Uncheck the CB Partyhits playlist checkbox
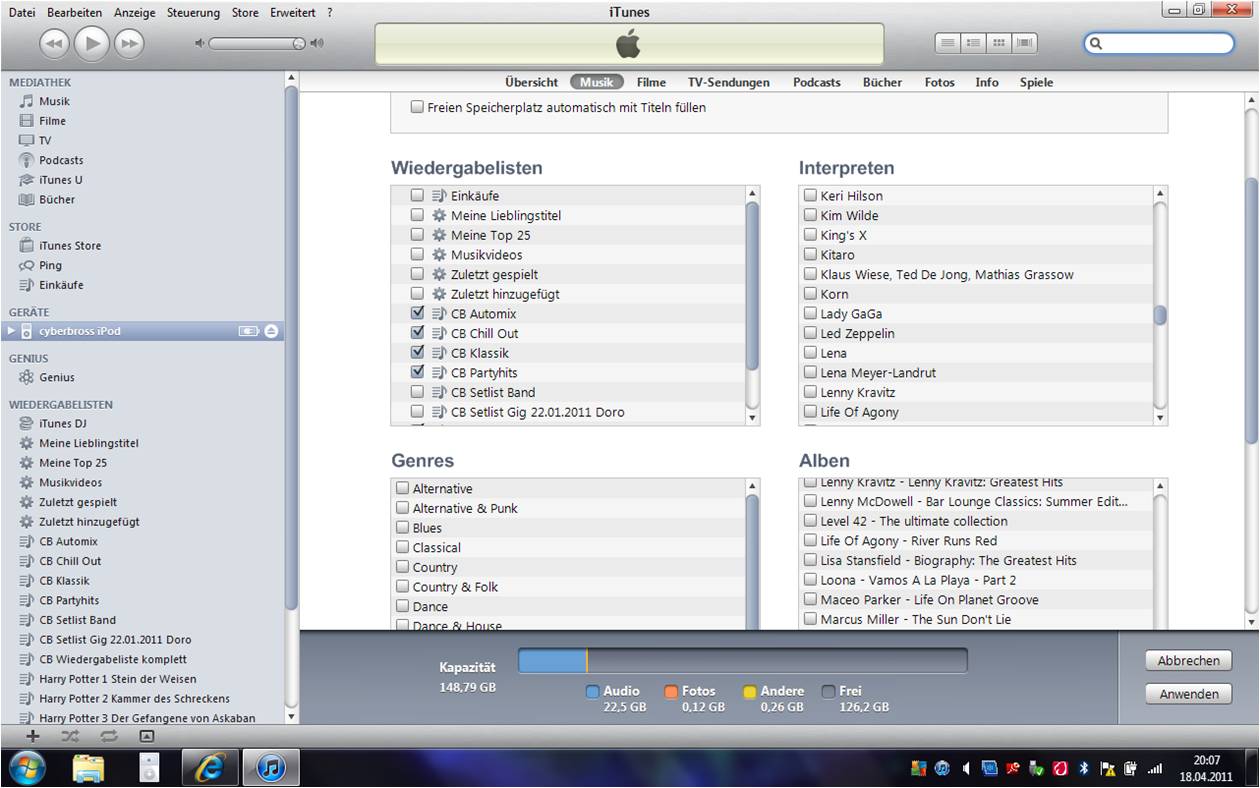The height and width of the screenshot is (788, 1260). (x=417, y=372)
